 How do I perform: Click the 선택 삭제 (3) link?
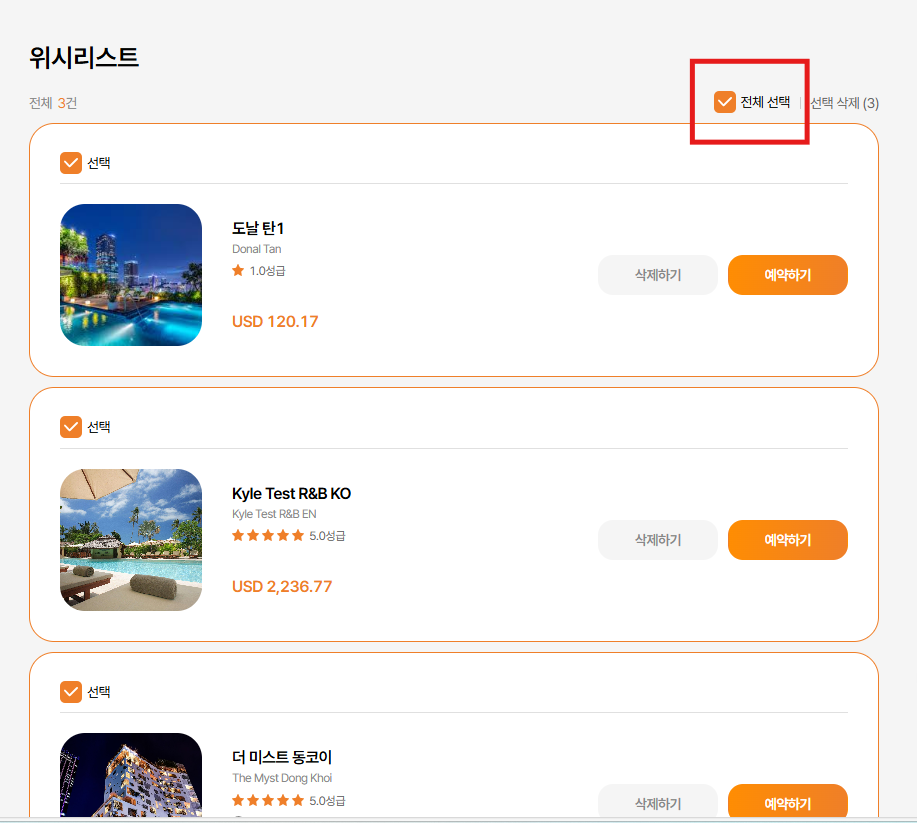pyautogui.click(x=844, y=103)
